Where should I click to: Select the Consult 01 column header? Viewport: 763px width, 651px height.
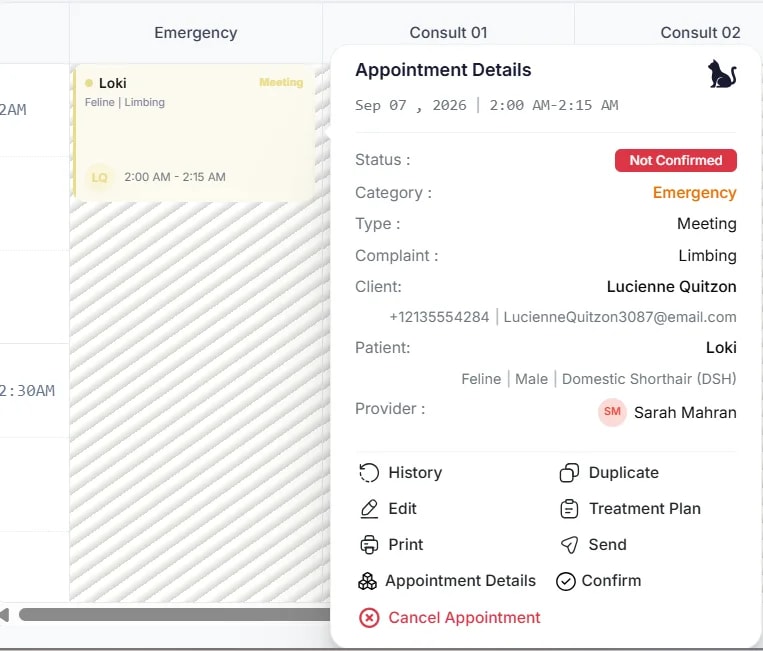[448, 33]
